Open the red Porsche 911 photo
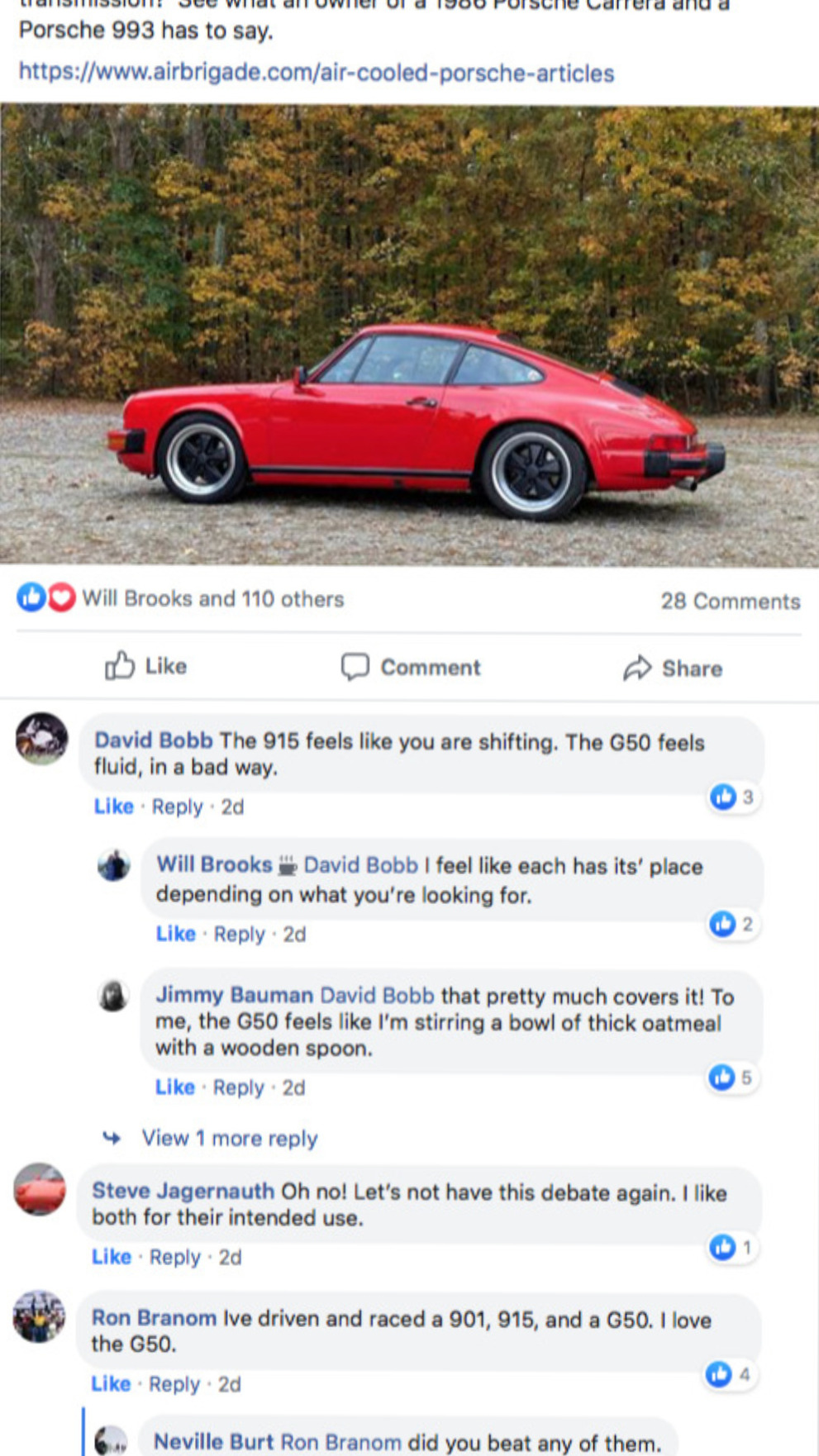 (409, 335)
